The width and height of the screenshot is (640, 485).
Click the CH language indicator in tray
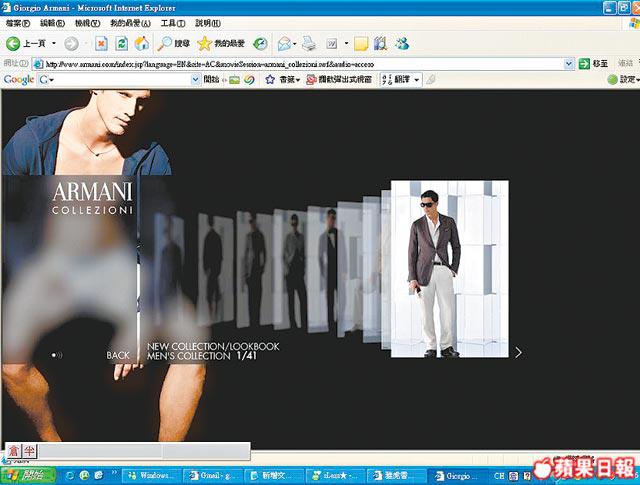[499, 476]
